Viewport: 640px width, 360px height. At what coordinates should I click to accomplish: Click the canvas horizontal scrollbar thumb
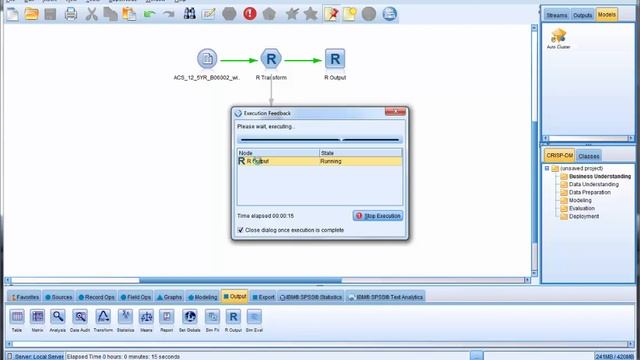(x=240, y=280)
